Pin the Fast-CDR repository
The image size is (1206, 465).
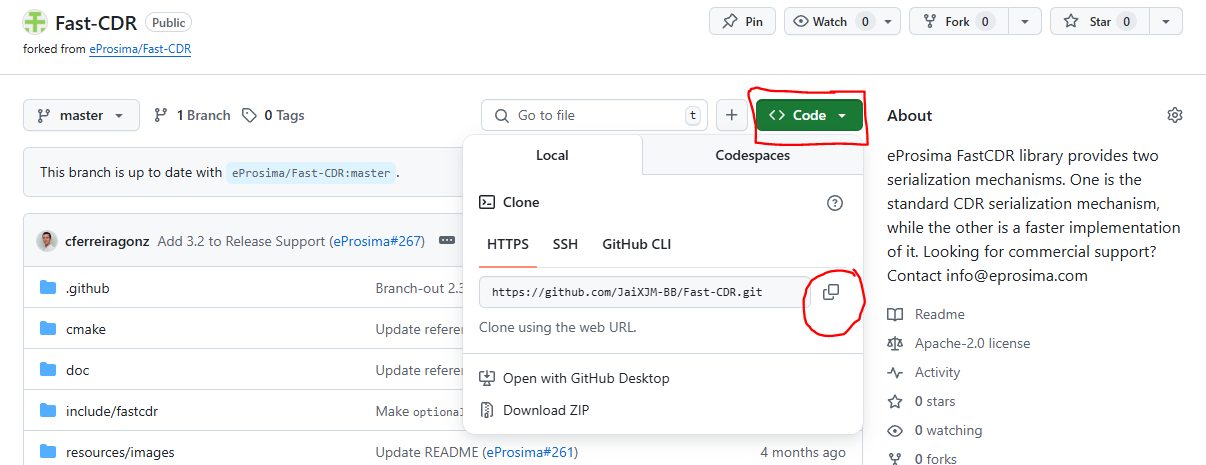click(x=742, y=21)
